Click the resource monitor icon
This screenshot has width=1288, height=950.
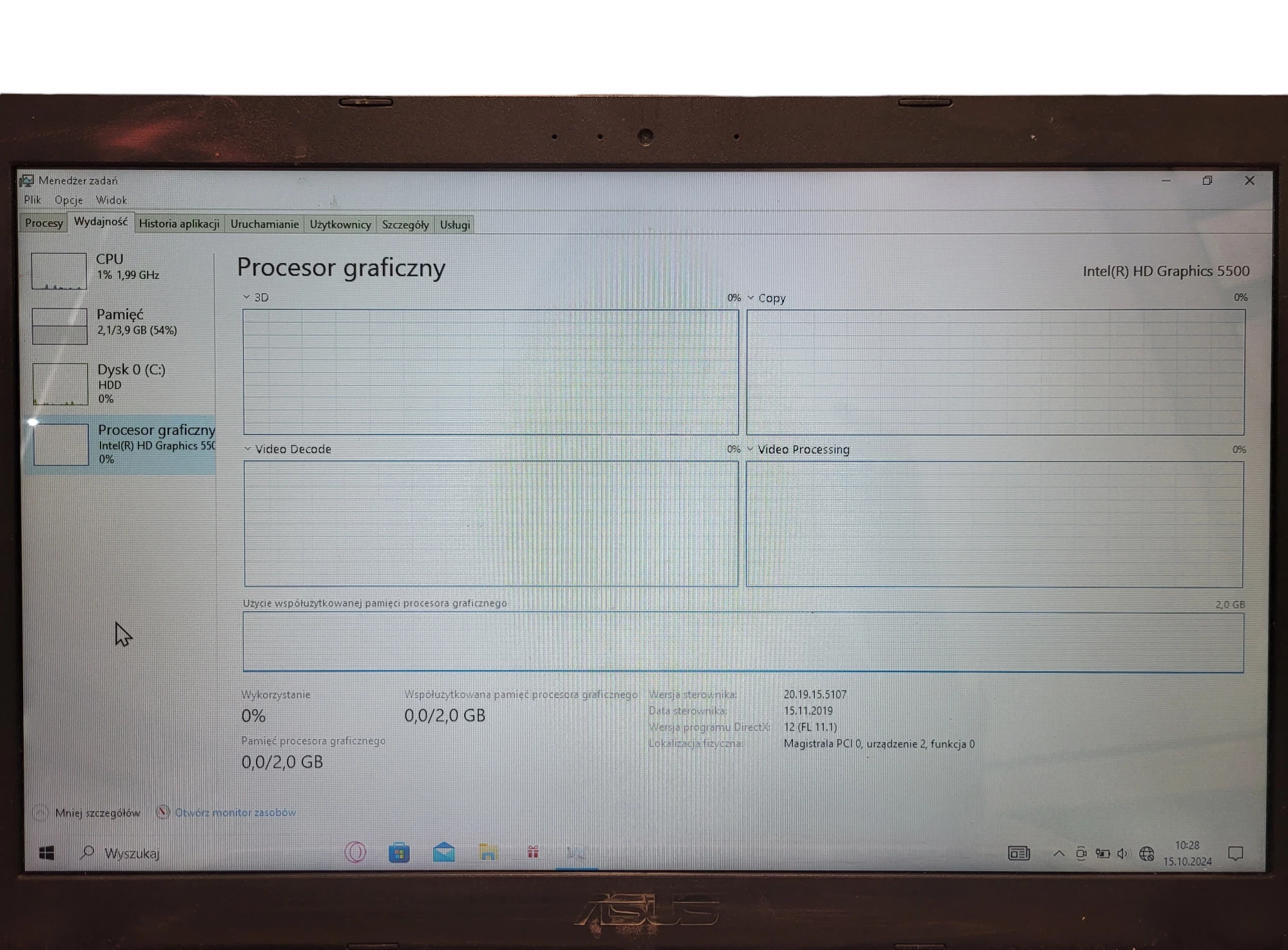[163, 812]
